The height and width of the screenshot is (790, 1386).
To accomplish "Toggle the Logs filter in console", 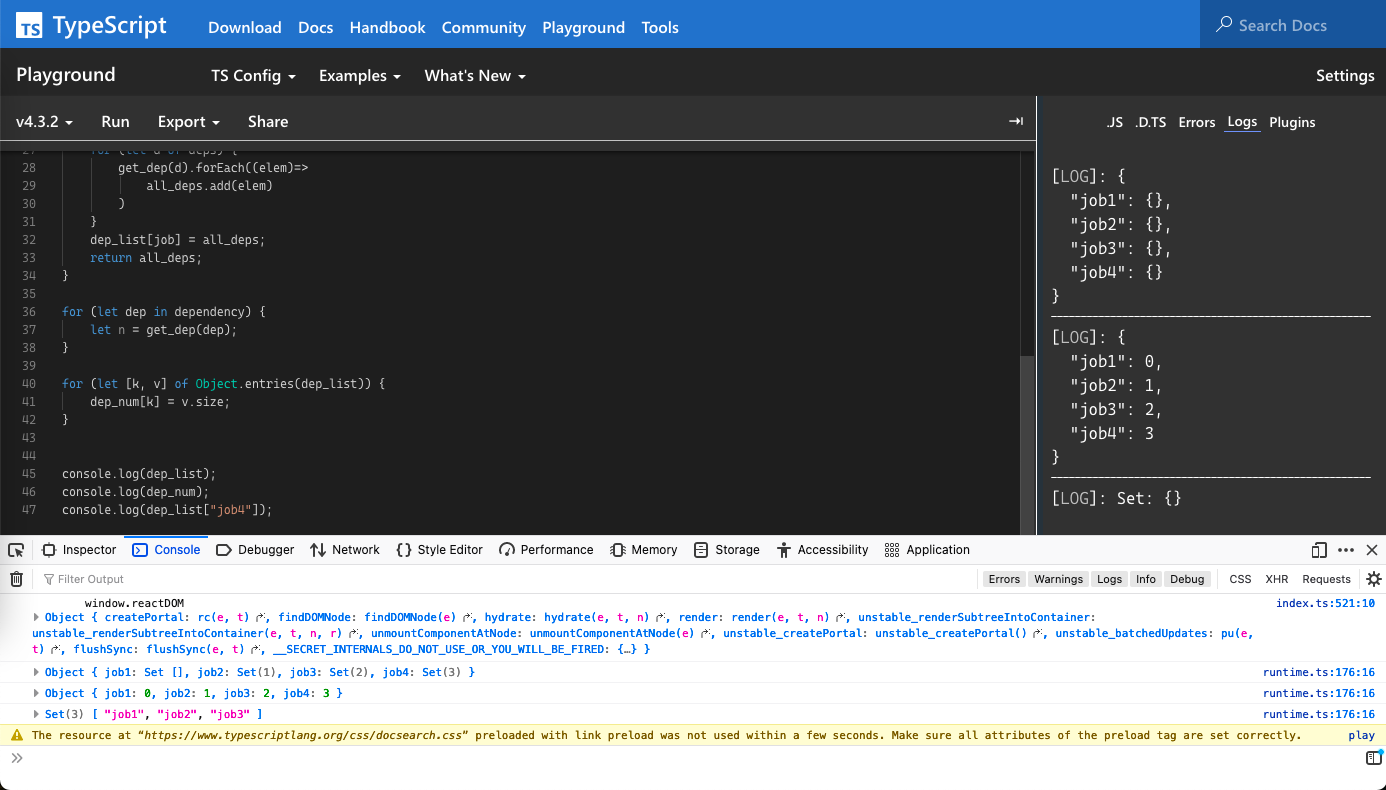I will 1109,579.
